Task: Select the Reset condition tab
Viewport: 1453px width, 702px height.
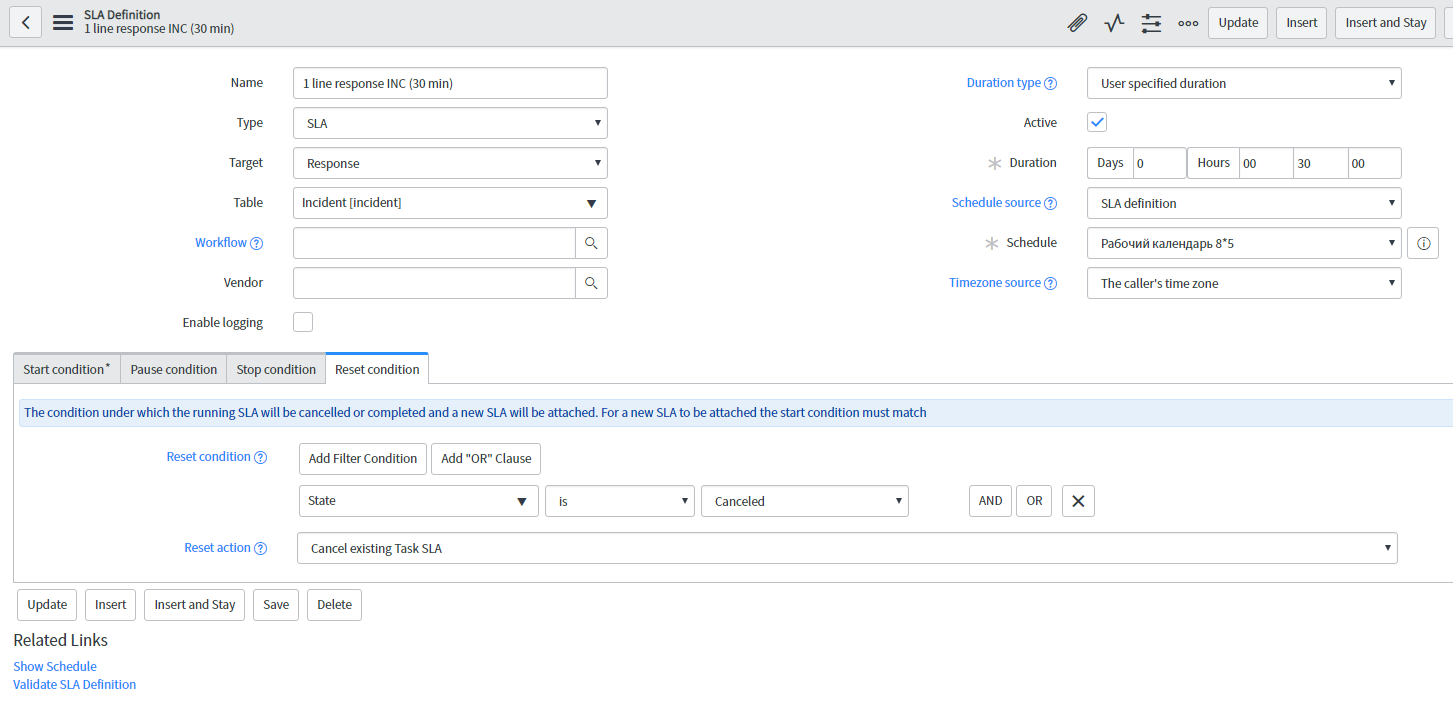Action: 377,369
